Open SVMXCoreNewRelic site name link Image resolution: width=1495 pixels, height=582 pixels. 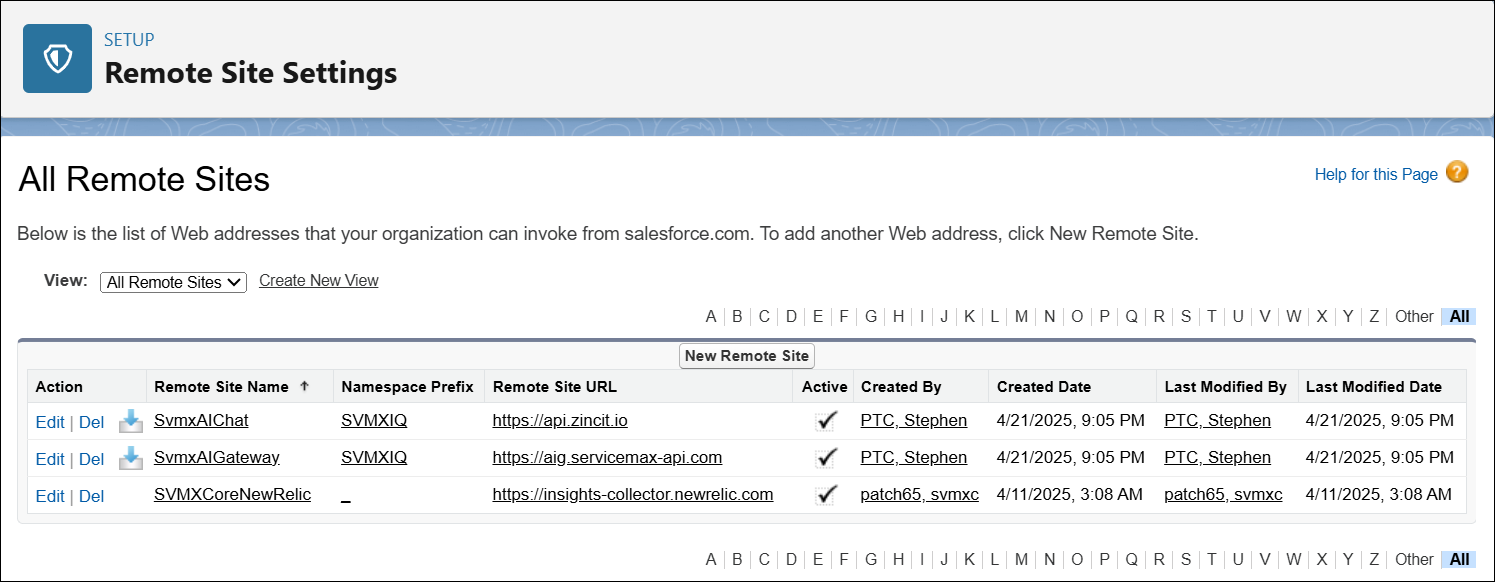tap(233, 495)
